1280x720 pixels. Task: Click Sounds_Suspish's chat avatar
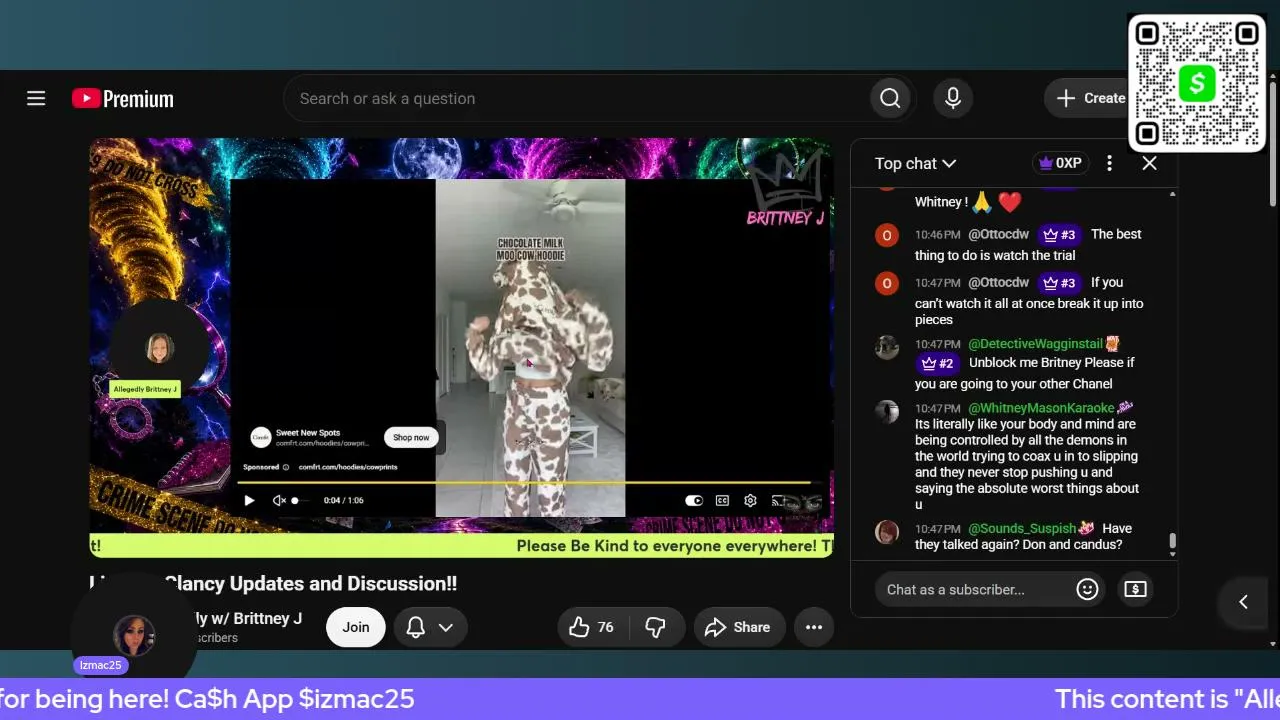pos(887,531)
